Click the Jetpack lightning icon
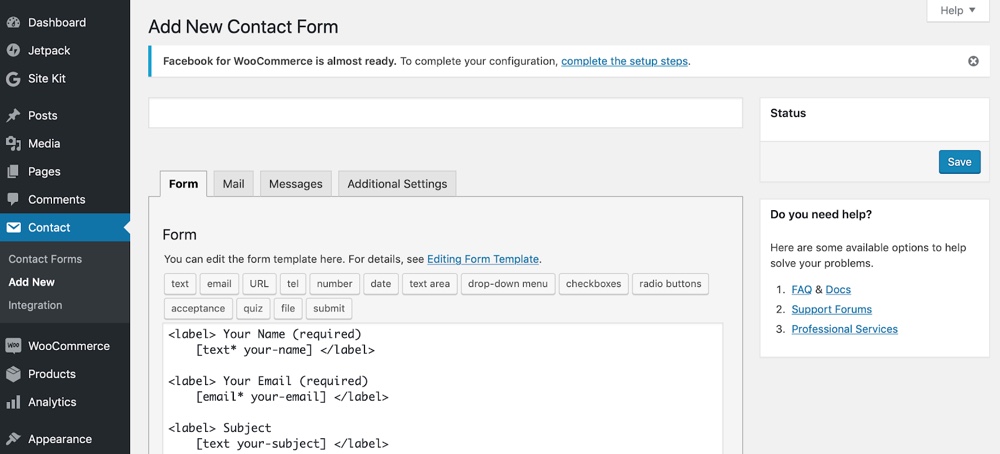Screen dimensions: 1000x454 coord(13,50)
